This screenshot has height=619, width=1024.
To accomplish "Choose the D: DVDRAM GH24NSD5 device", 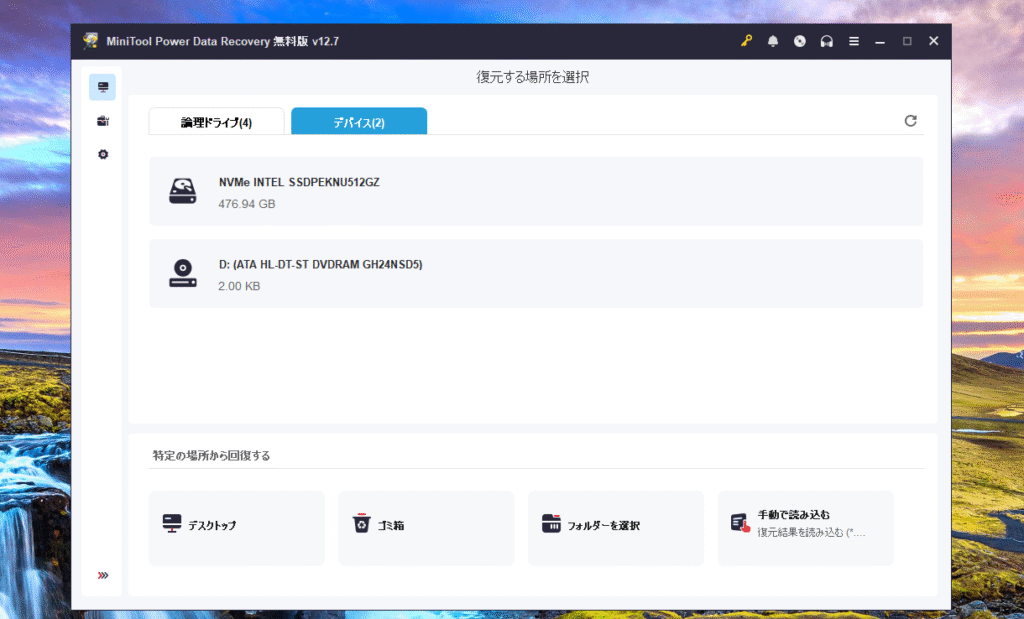I will tap(535, 274).
